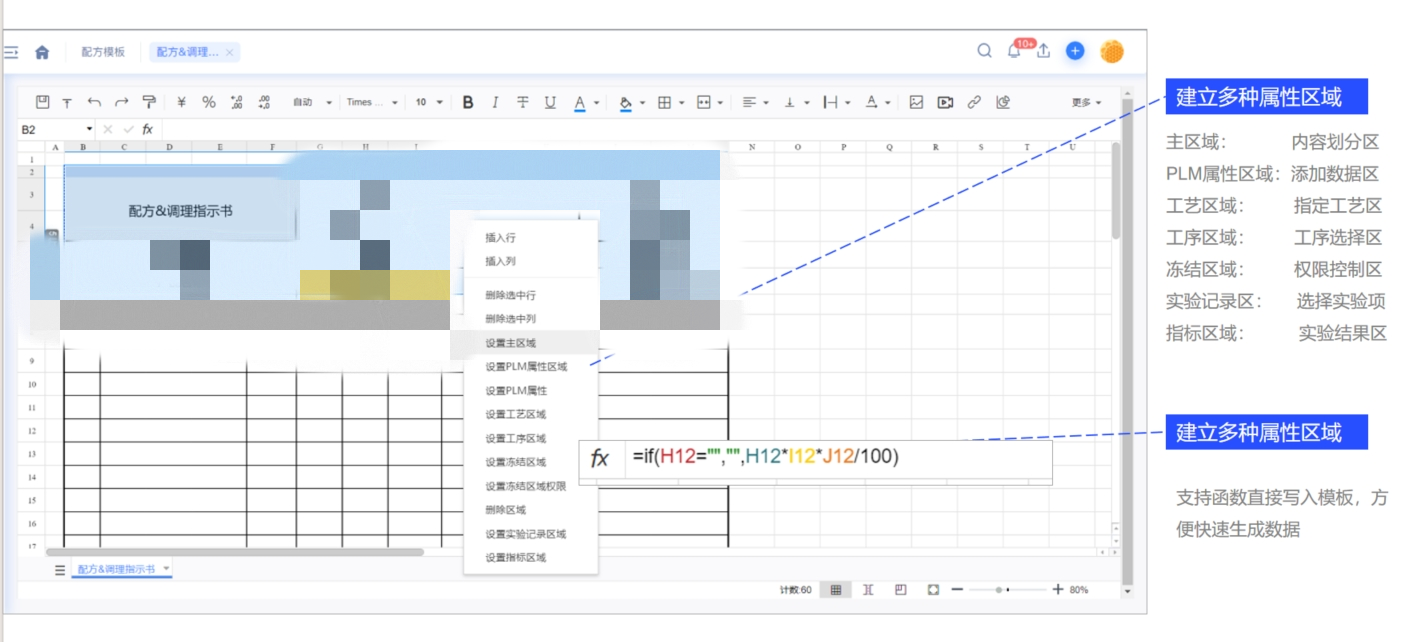Viewport: 1416px width, 642px height.
Task: Click the search magnifier icon
Action: pyautogui.click(x=984, y=51)
